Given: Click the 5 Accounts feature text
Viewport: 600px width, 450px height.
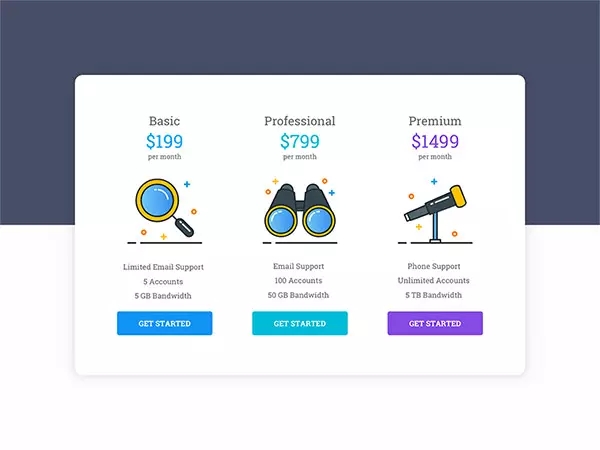Looking at the screenshot, I should 164,281.
